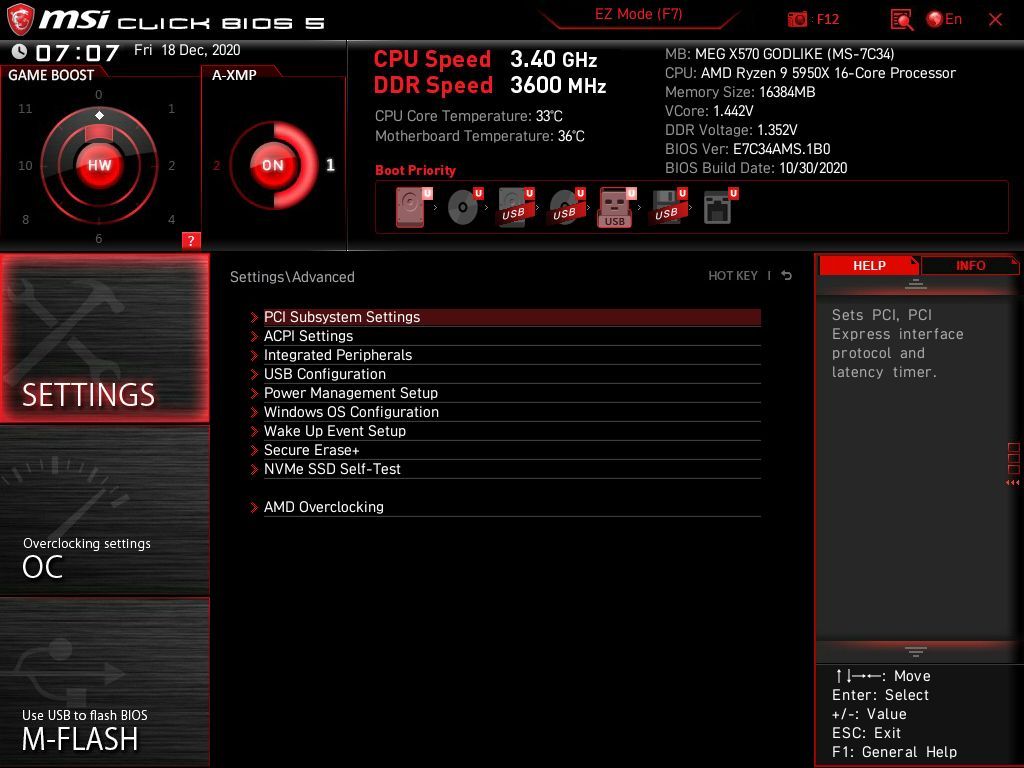This screenshot has width=1024, height=768.
Task: Click the clock icon beside the time
Action: pyautogui.click(x=20, y=52)
